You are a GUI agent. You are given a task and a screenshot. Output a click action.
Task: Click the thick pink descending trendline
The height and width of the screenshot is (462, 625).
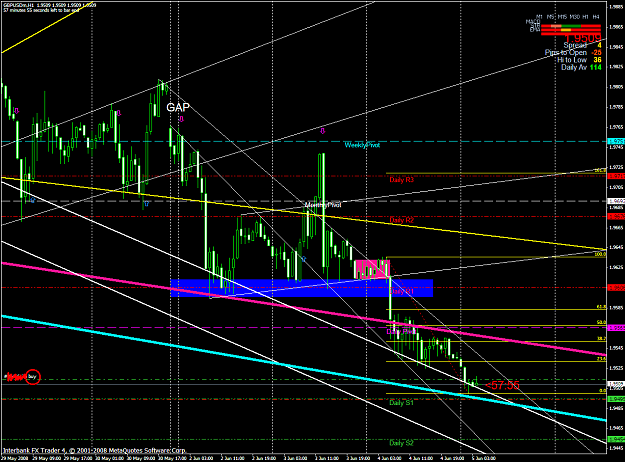pos(304,309)
